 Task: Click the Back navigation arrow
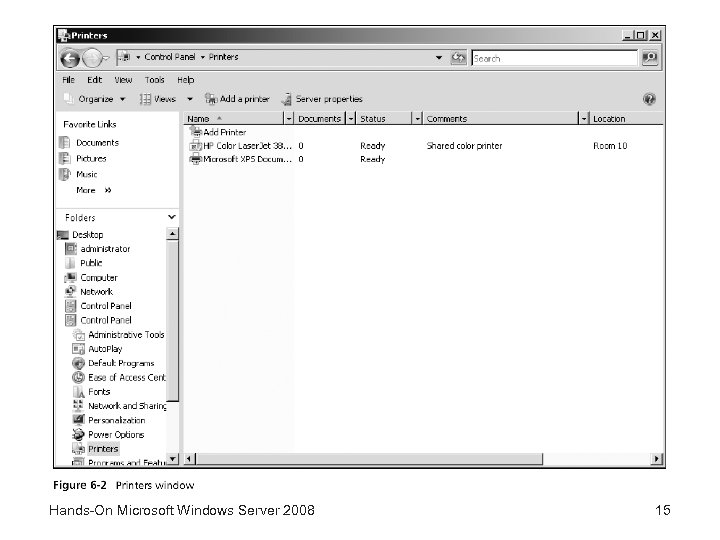pyautogui.click(x=70, y=58)
